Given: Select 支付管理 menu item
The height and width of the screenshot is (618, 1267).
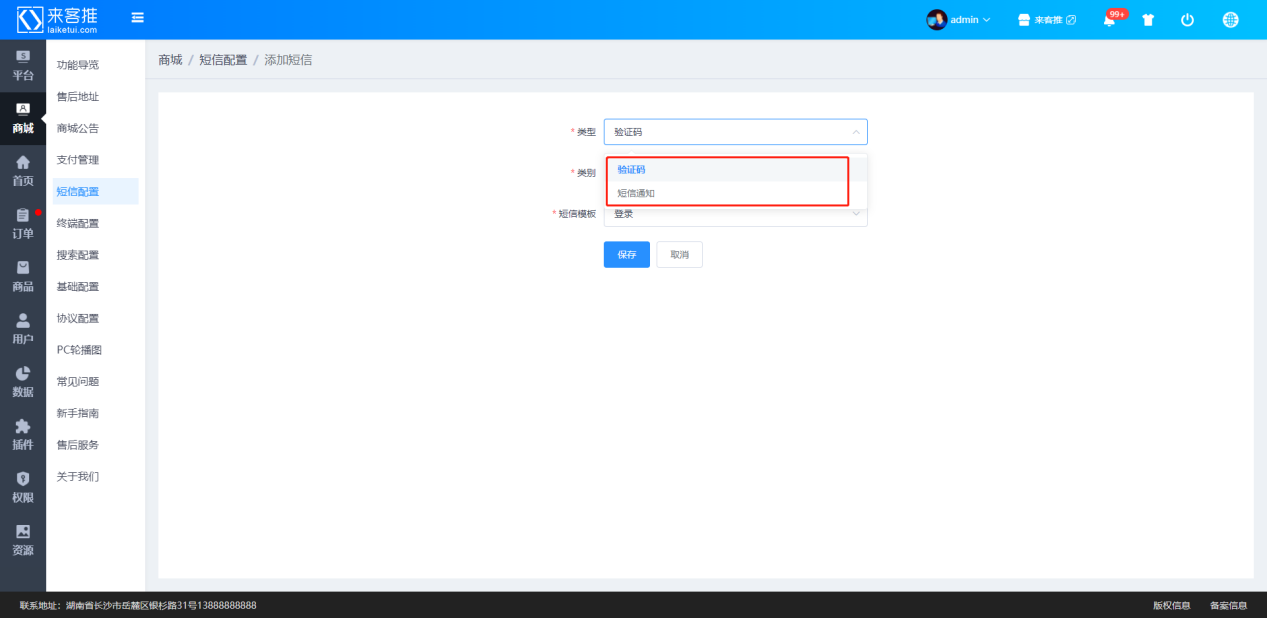Looking at the screenshot, I should (78, 160).
